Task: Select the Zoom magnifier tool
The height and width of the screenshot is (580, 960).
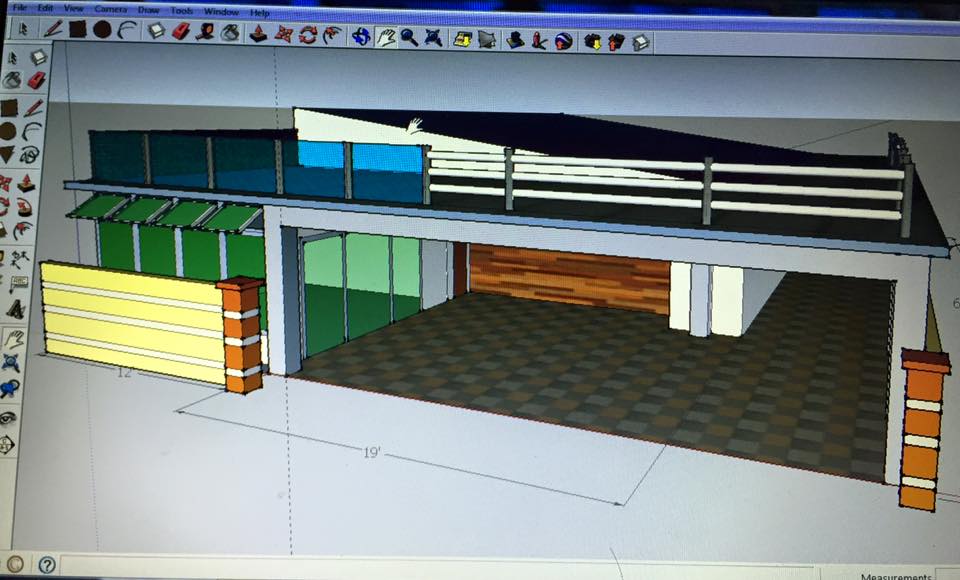Action: pyautogui.click(x=409, y=37)
